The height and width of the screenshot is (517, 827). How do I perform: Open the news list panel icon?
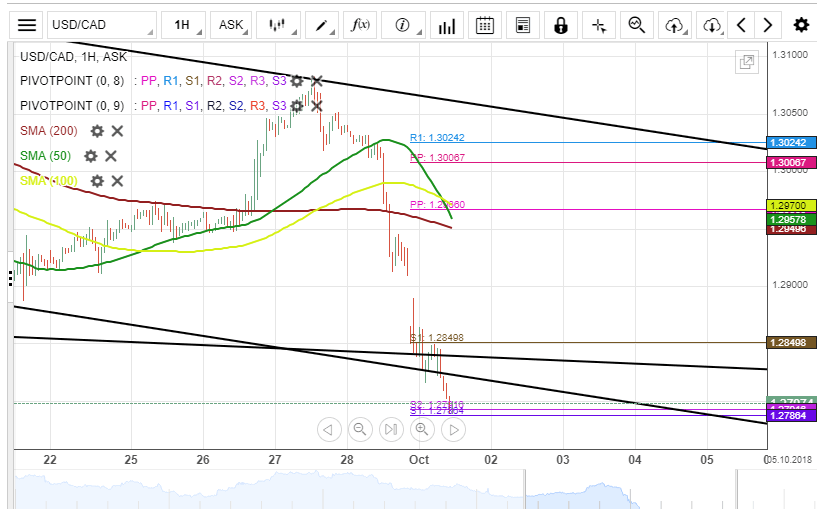point(523,25)
